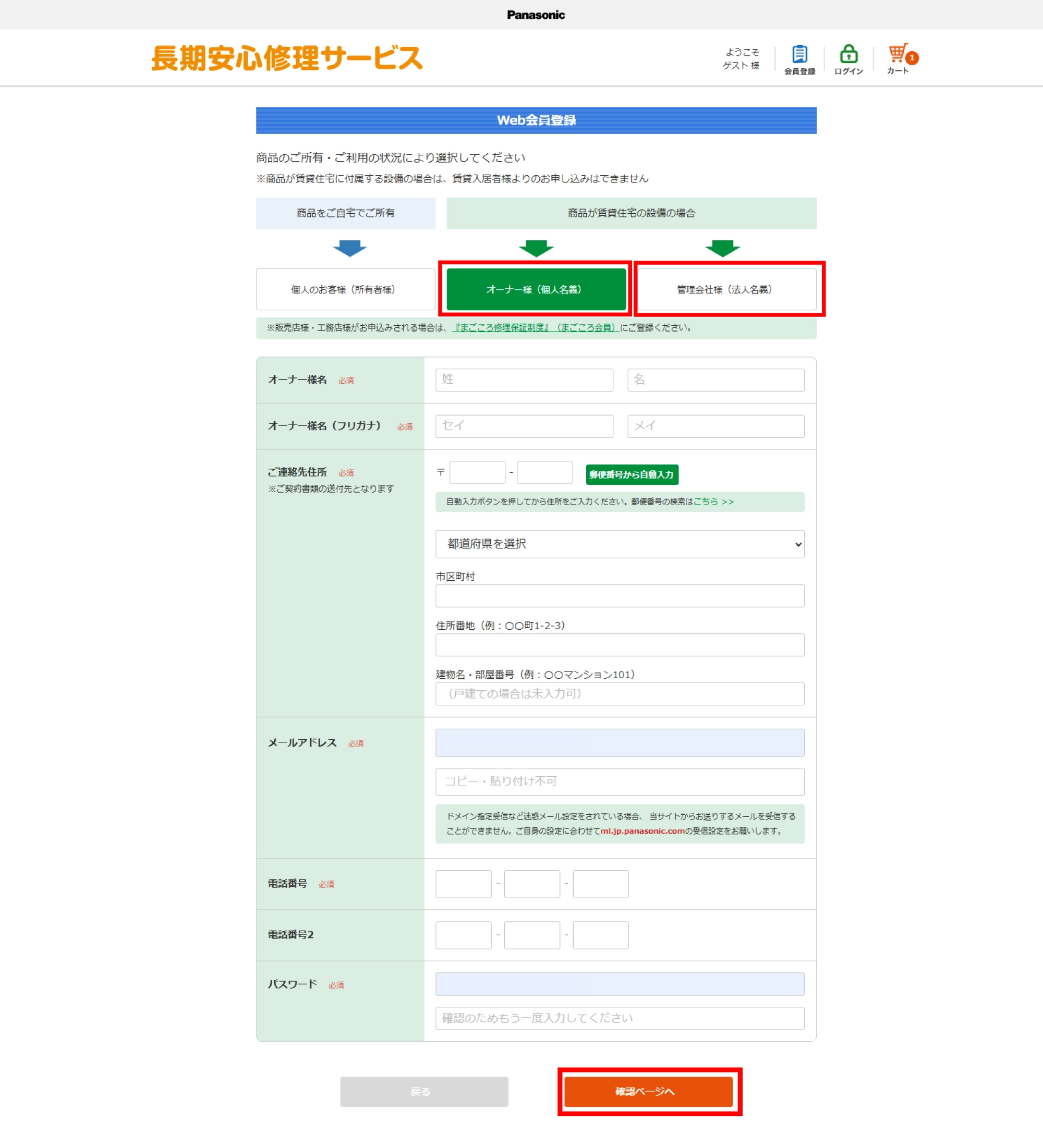
Task: Click the 戻る back button
Action: click(x=424, y=1091)
